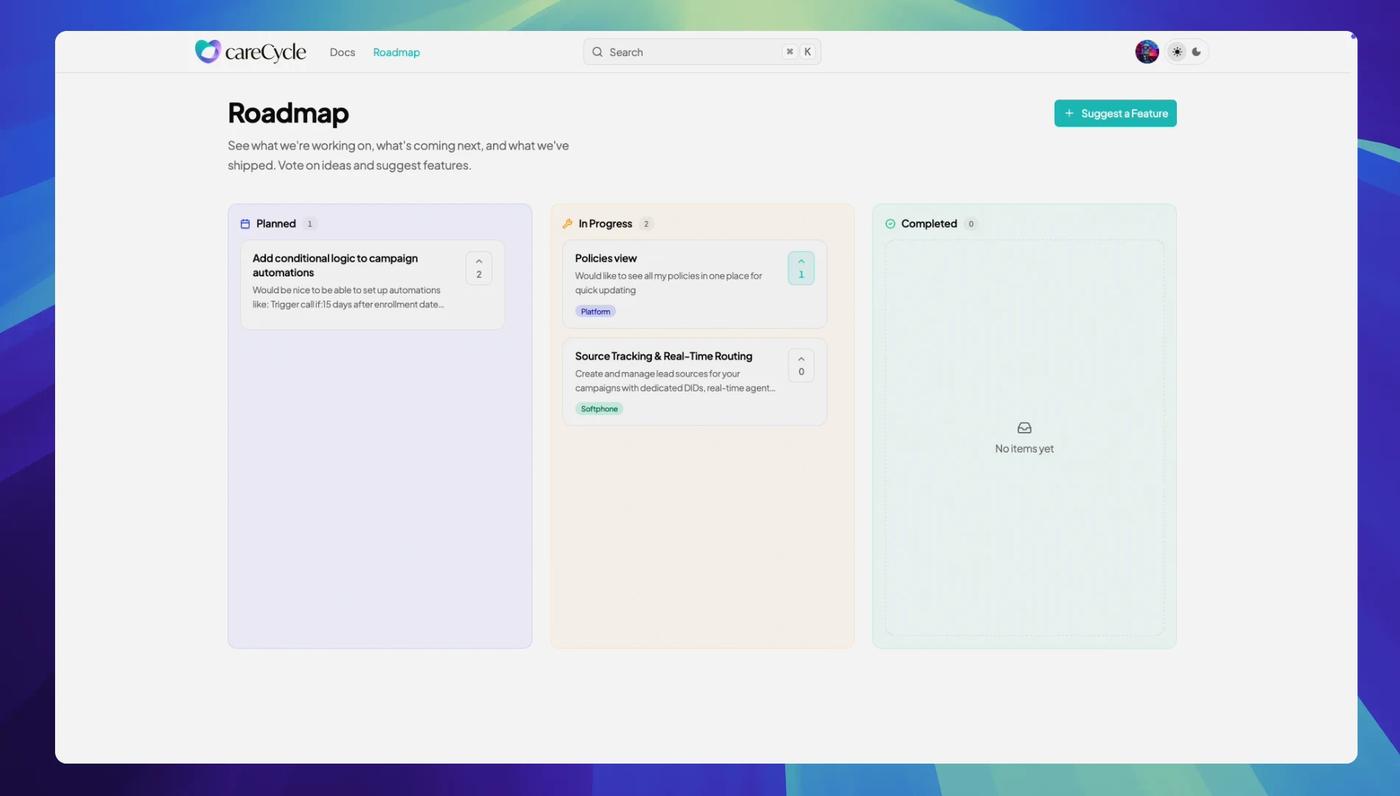1400x796 pixels.
Task: Click the inbox icon above No items yet
Action: 1023,427
